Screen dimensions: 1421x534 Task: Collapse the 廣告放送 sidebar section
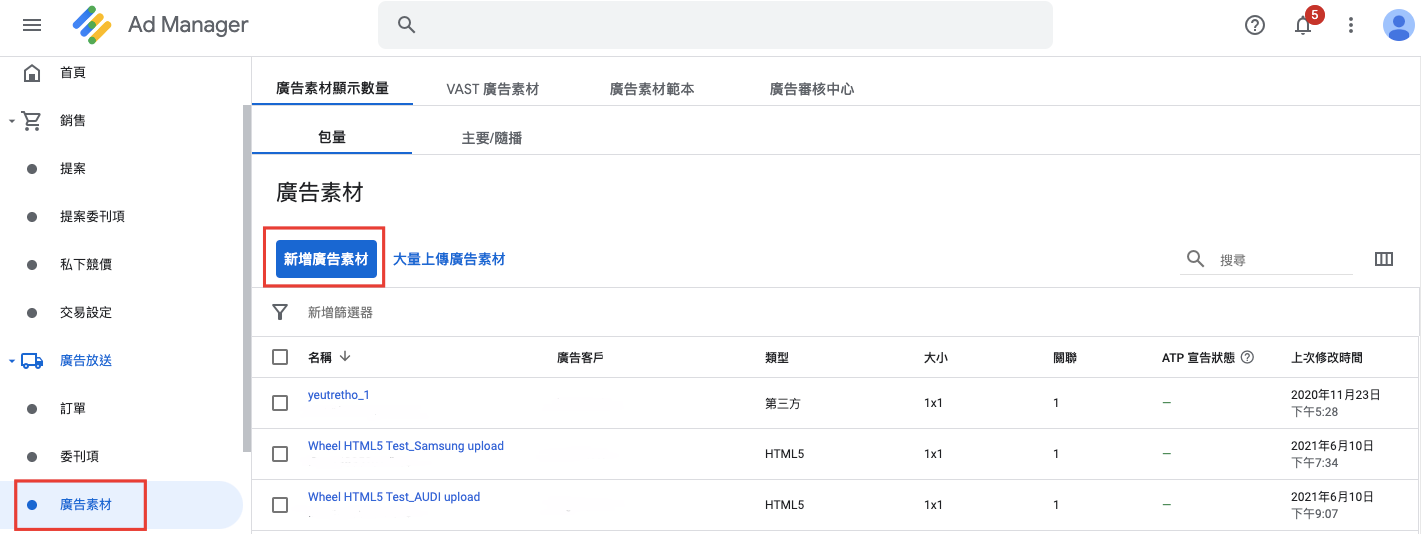11,361
